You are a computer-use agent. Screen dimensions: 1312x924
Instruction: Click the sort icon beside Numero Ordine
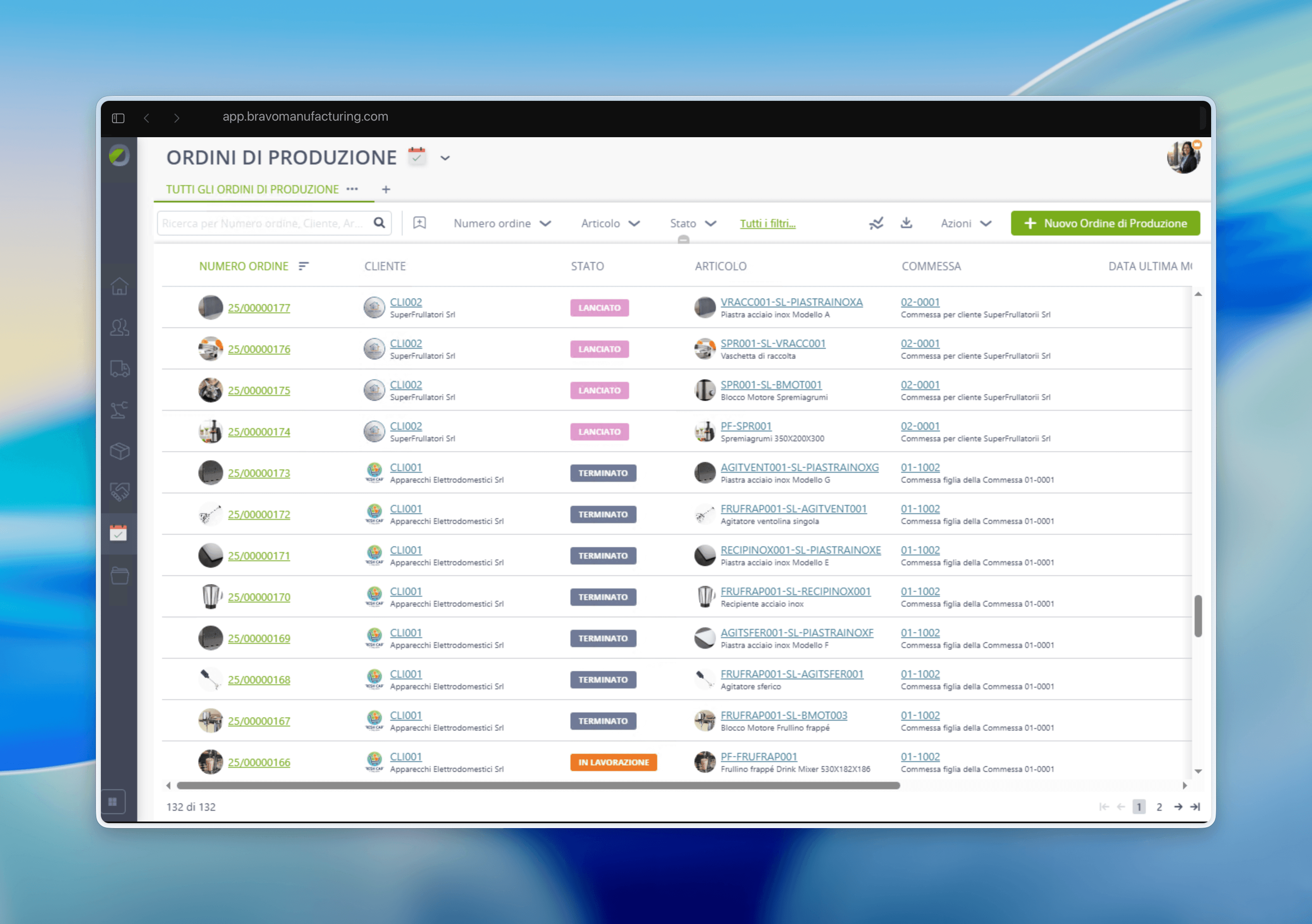(303, 266)
